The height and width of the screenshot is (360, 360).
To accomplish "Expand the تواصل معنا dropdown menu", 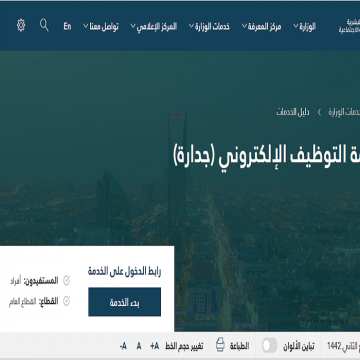I will point(101,27).
